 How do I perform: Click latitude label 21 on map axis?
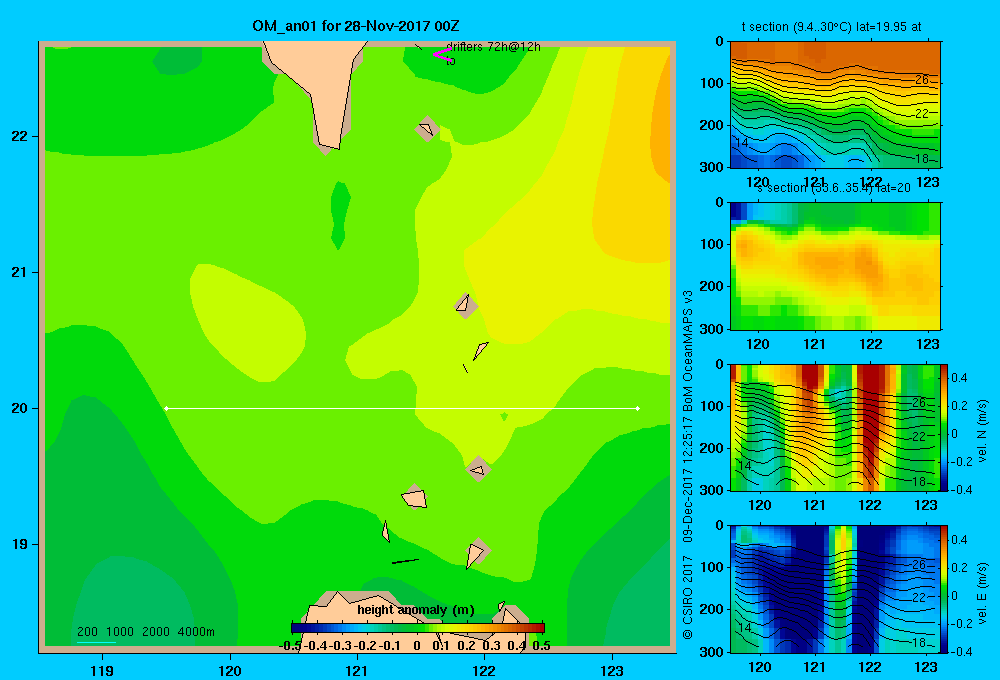20,272
